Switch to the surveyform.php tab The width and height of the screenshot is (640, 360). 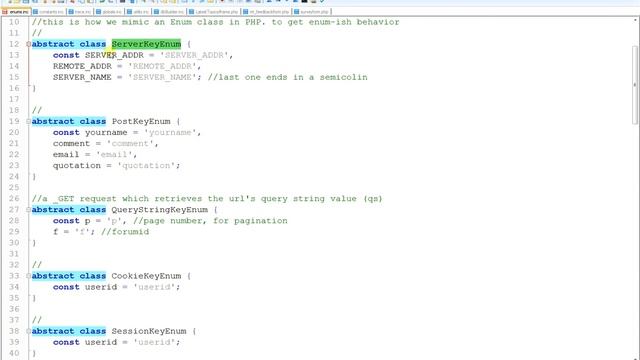tap(311, 12)
